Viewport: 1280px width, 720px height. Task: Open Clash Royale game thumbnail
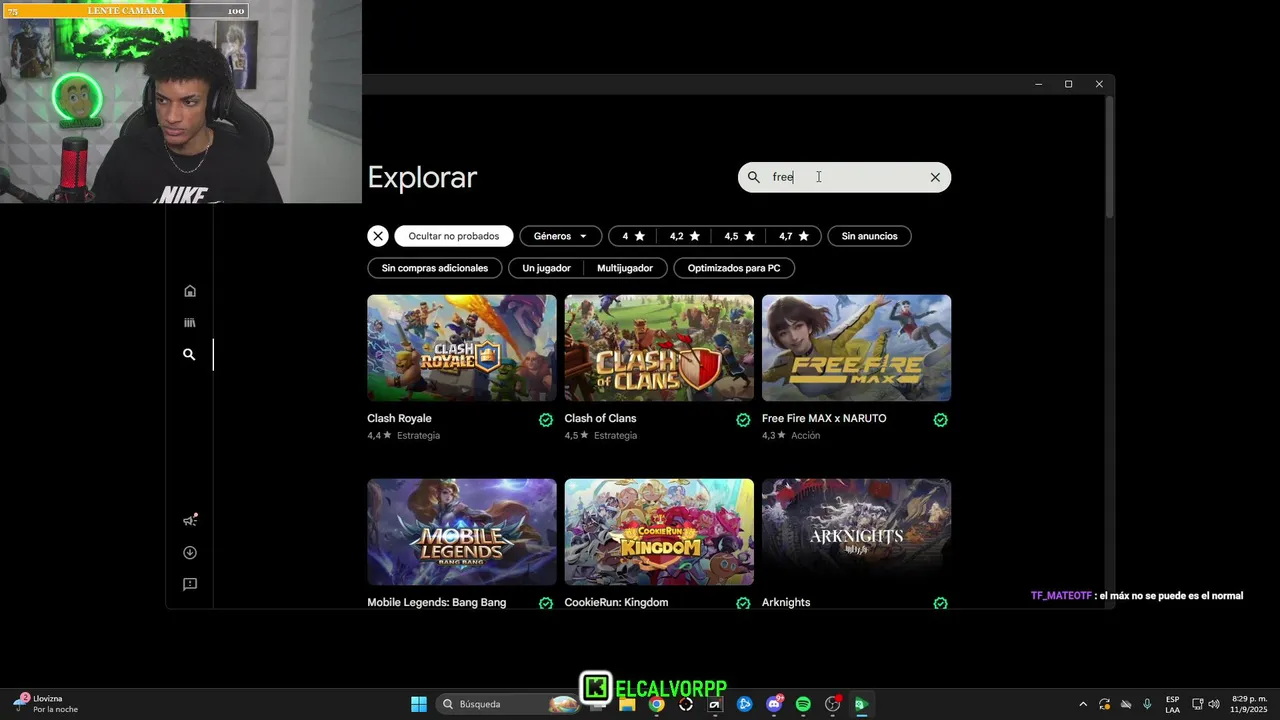462,348
